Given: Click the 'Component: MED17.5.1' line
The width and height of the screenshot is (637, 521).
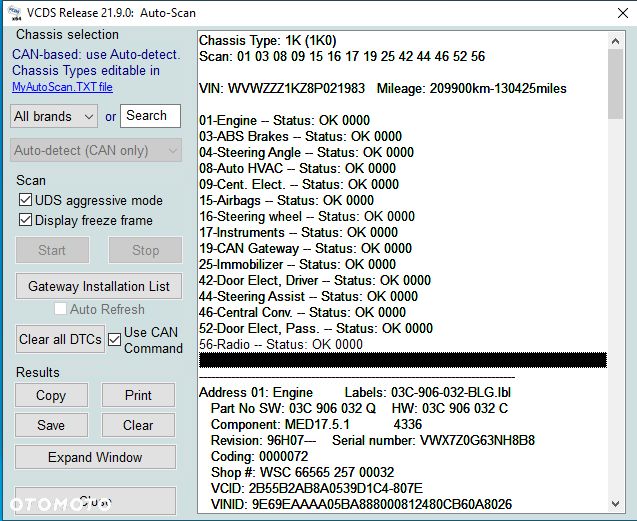Looking at the screenshot, I should coord(316,425).
